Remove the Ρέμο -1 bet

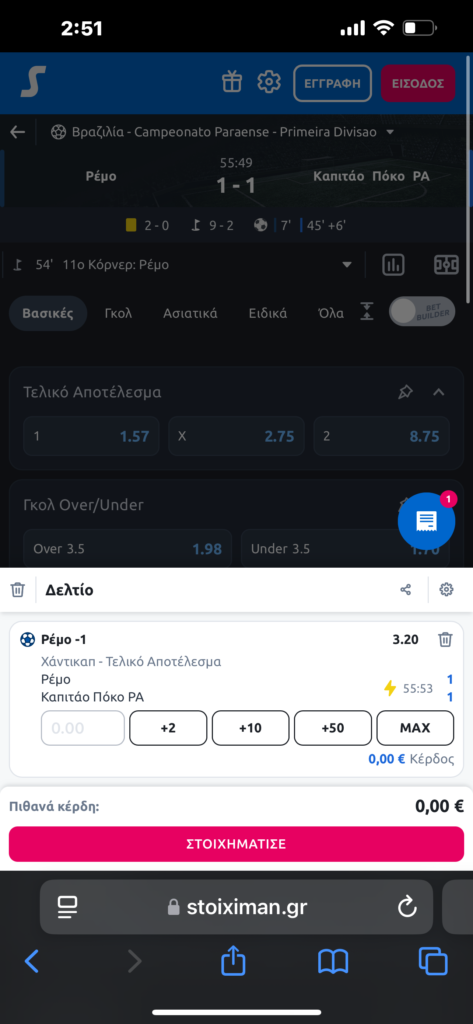(x=445, y=639)
